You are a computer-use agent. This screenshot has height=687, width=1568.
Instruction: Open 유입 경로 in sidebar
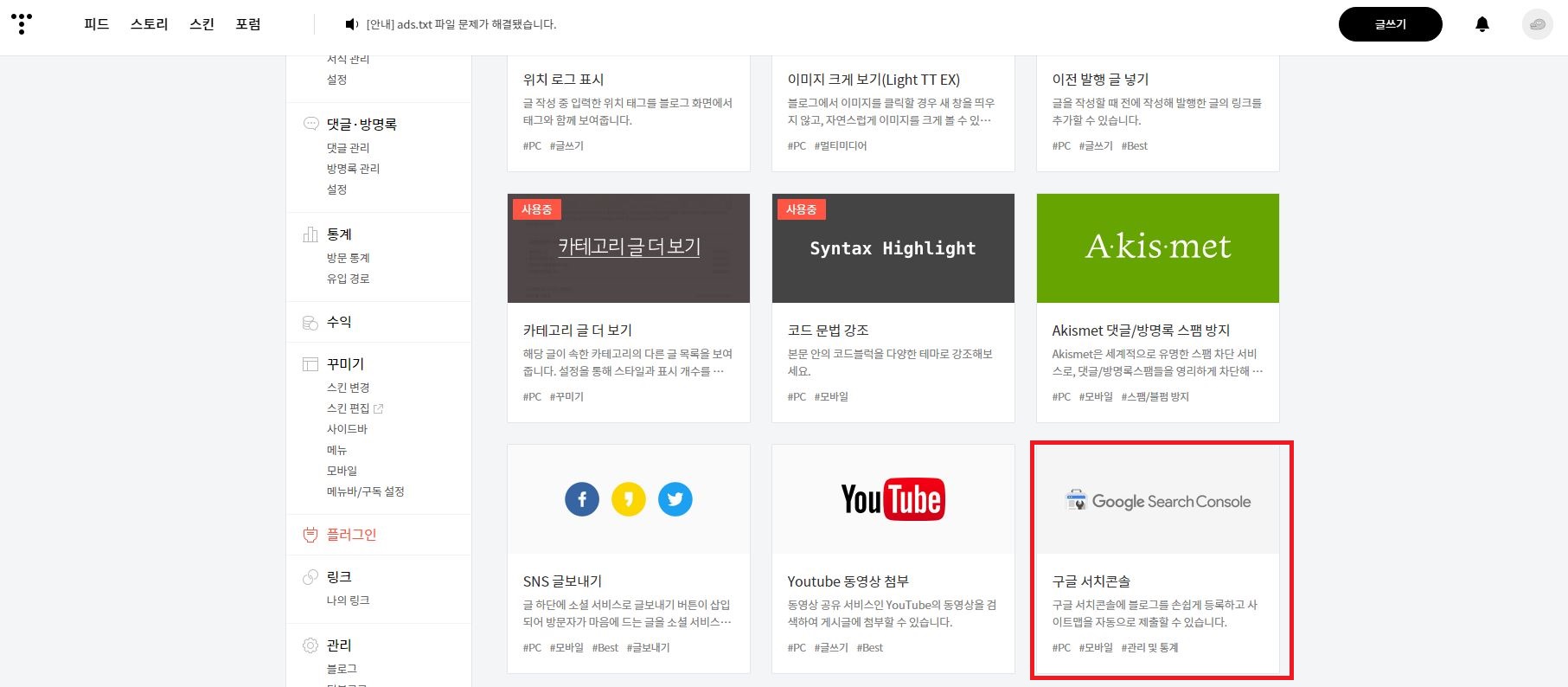click(x=348, y=279)
